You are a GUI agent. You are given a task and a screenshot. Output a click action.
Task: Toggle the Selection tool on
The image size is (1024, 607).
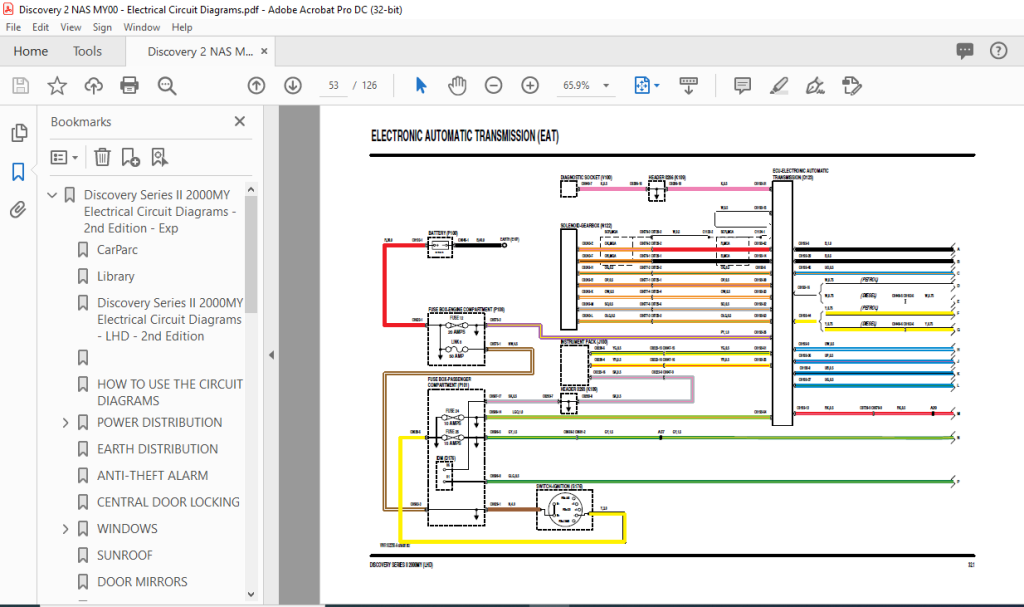click(420, 85)
